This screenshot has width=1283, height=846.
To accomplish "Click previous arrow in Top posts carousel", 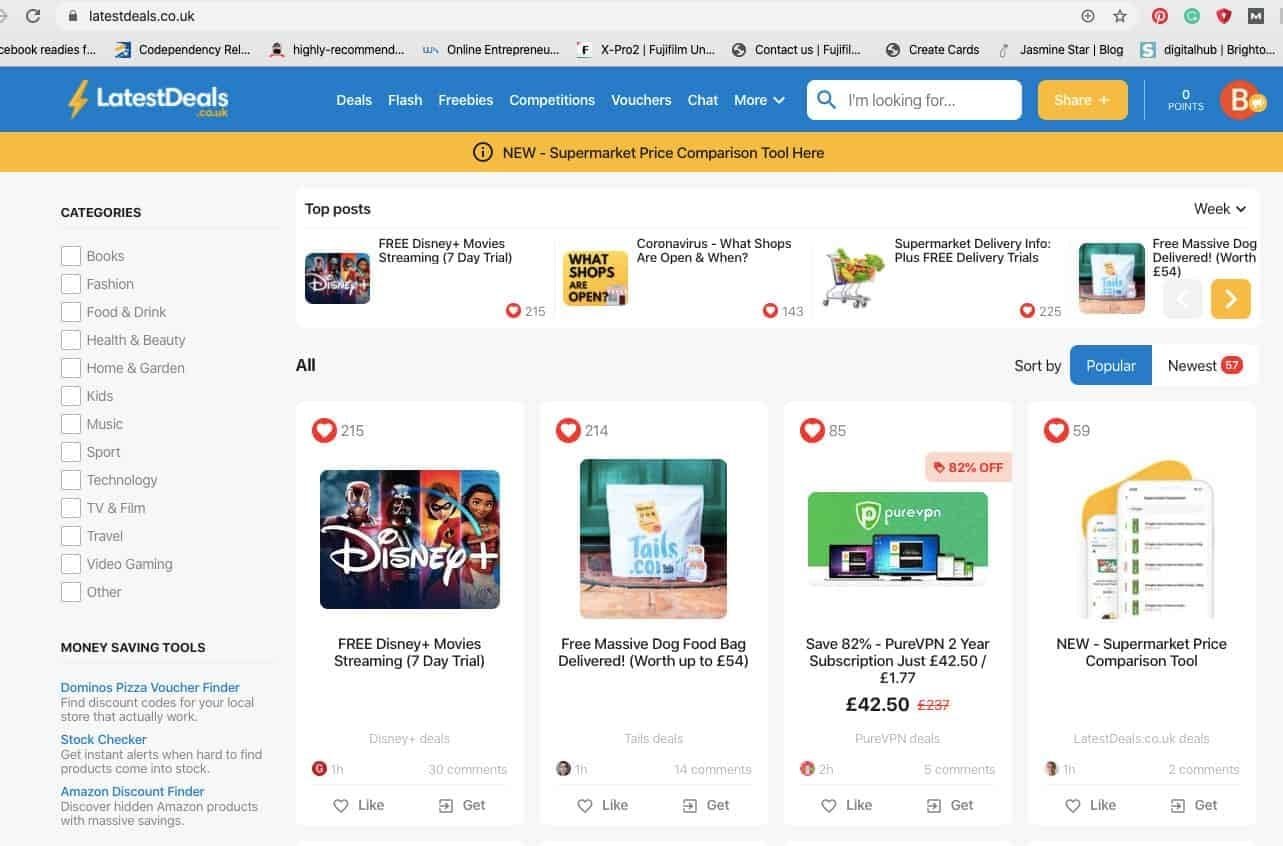I will pyautogui.click(x=1183, y=299).
